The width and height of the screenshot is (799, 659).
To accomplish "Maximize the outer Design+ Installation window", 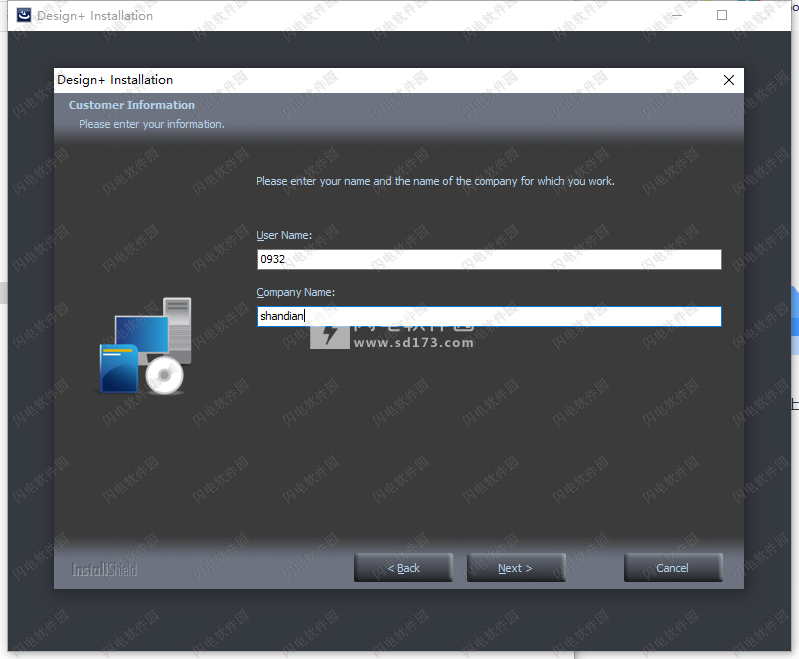I will tap(722, 15).
